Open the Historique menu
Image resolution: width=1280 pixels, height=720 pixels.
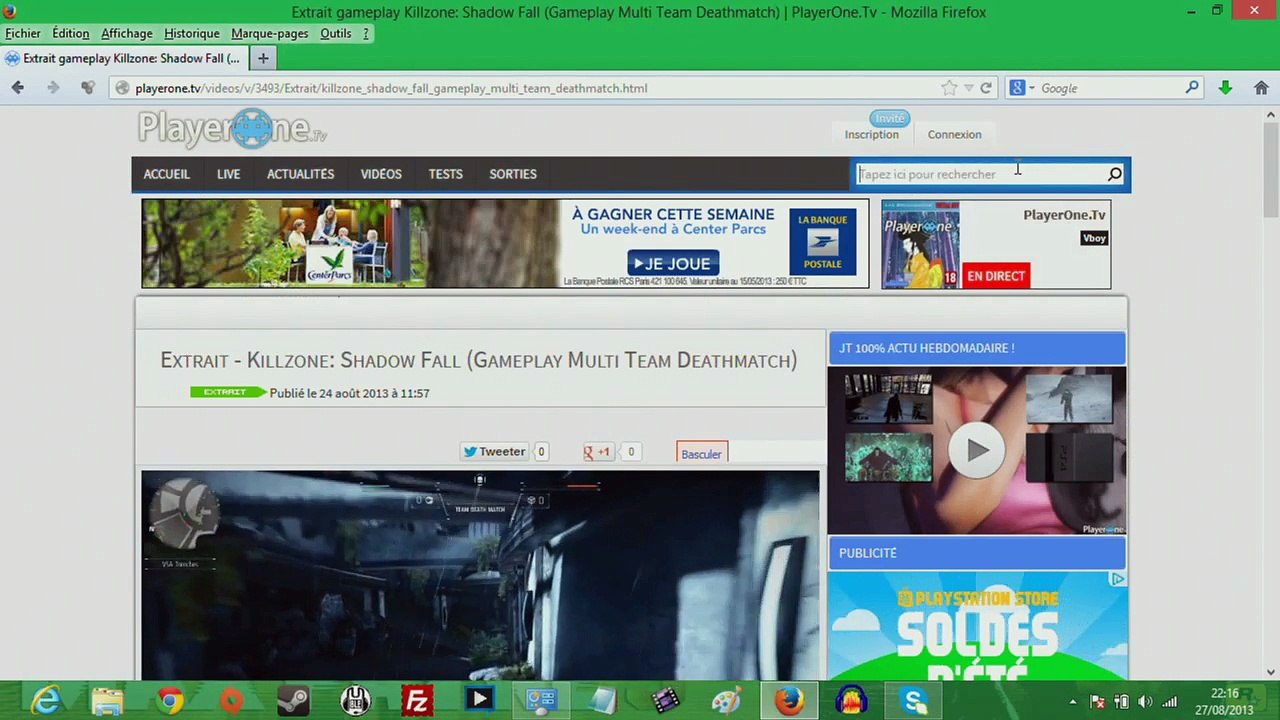[x=192, y=33]
